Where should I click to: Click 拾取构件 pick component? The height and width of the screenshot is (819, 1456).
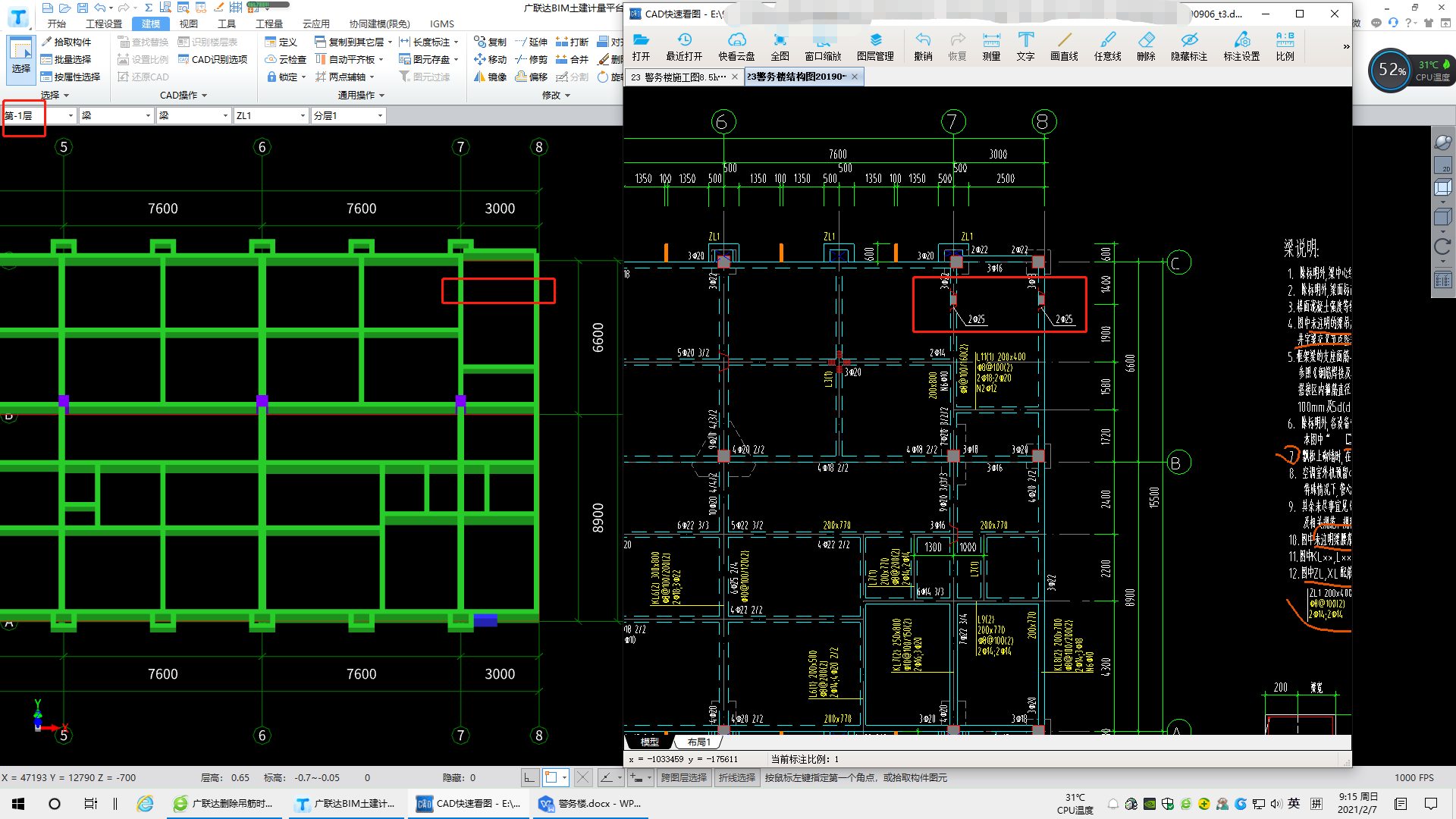[x=66, y=42]
